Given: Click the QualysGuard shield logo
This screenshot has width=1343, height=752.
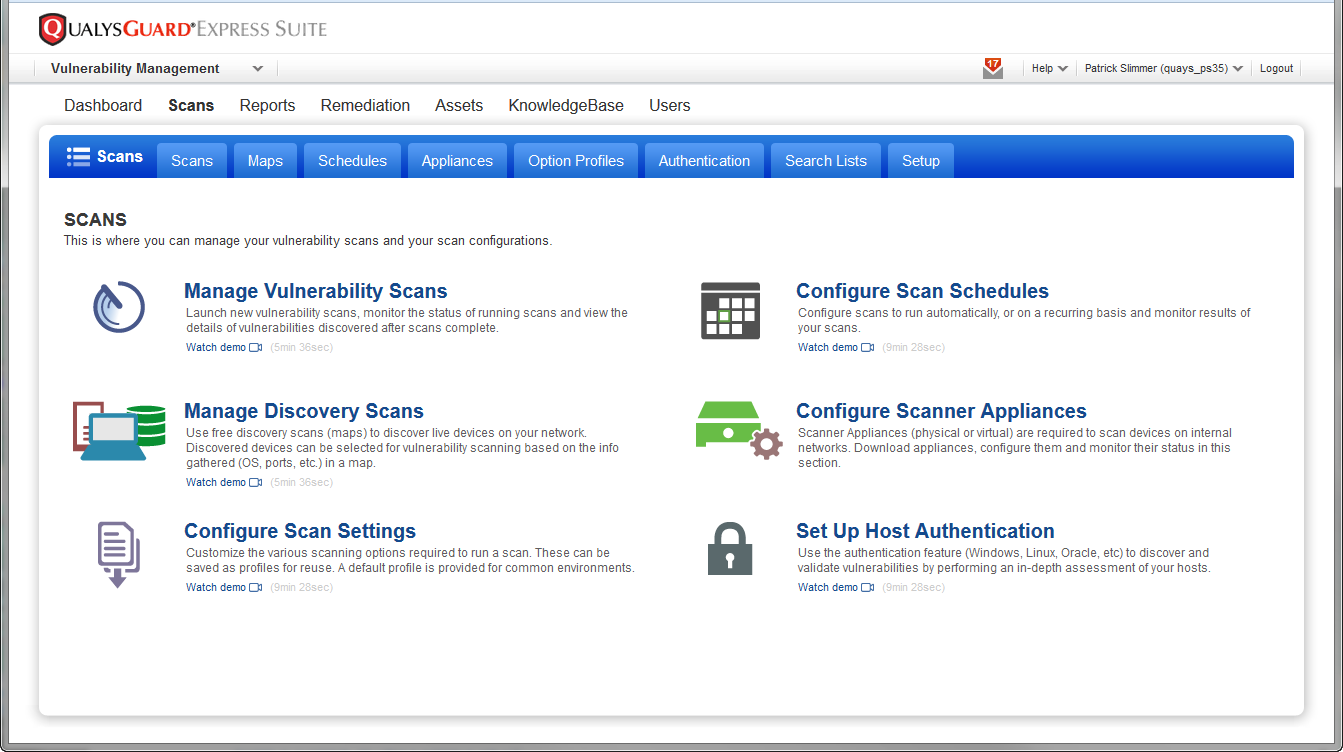Looking at the screenshot, I should [52, 29].
